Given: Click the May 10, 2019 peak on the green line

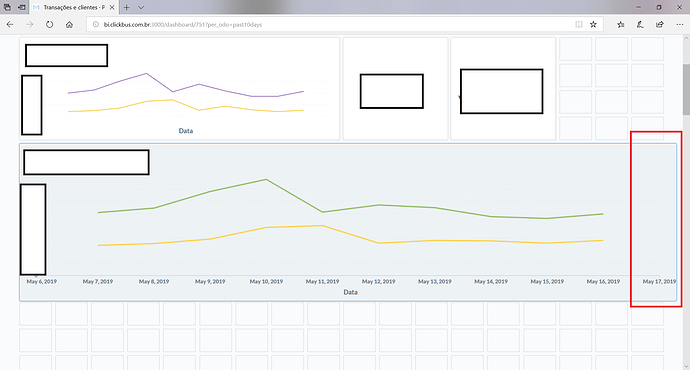Looking at the screenshot, I should 266,180.
